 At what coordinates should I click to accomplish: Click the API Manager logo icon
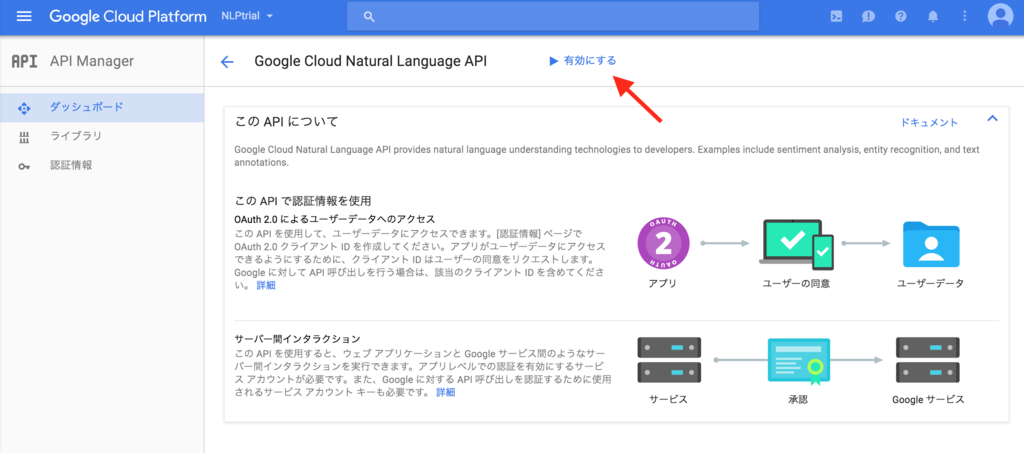[25, 61]
